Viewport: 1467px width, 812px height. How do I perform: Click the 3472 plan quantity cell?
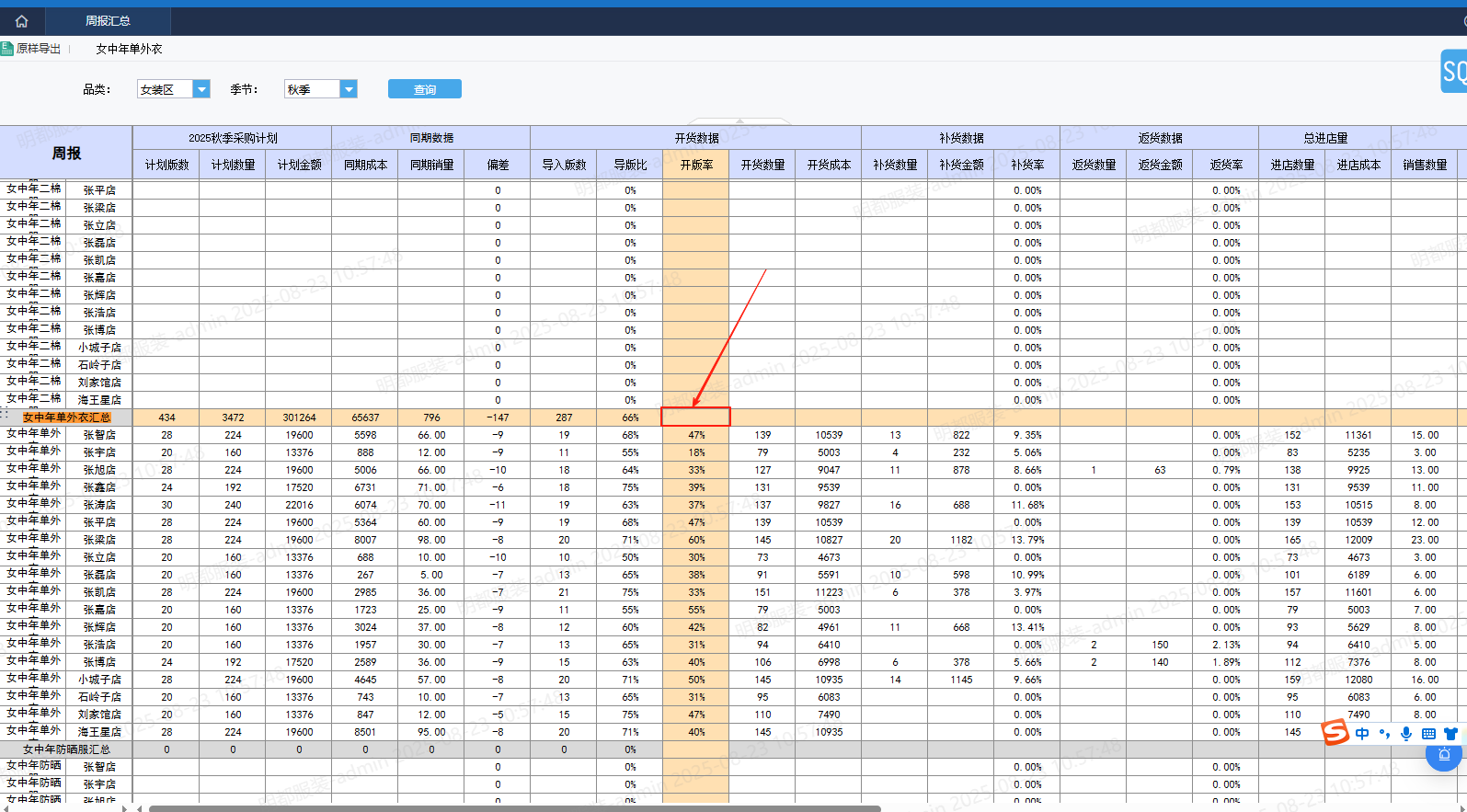(233, 417)
